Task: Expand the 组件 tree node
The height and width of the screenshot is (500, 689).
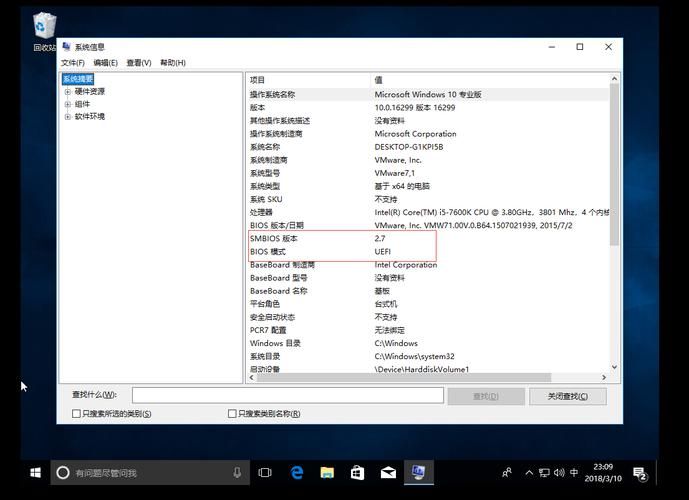Action: coord(68,104)
